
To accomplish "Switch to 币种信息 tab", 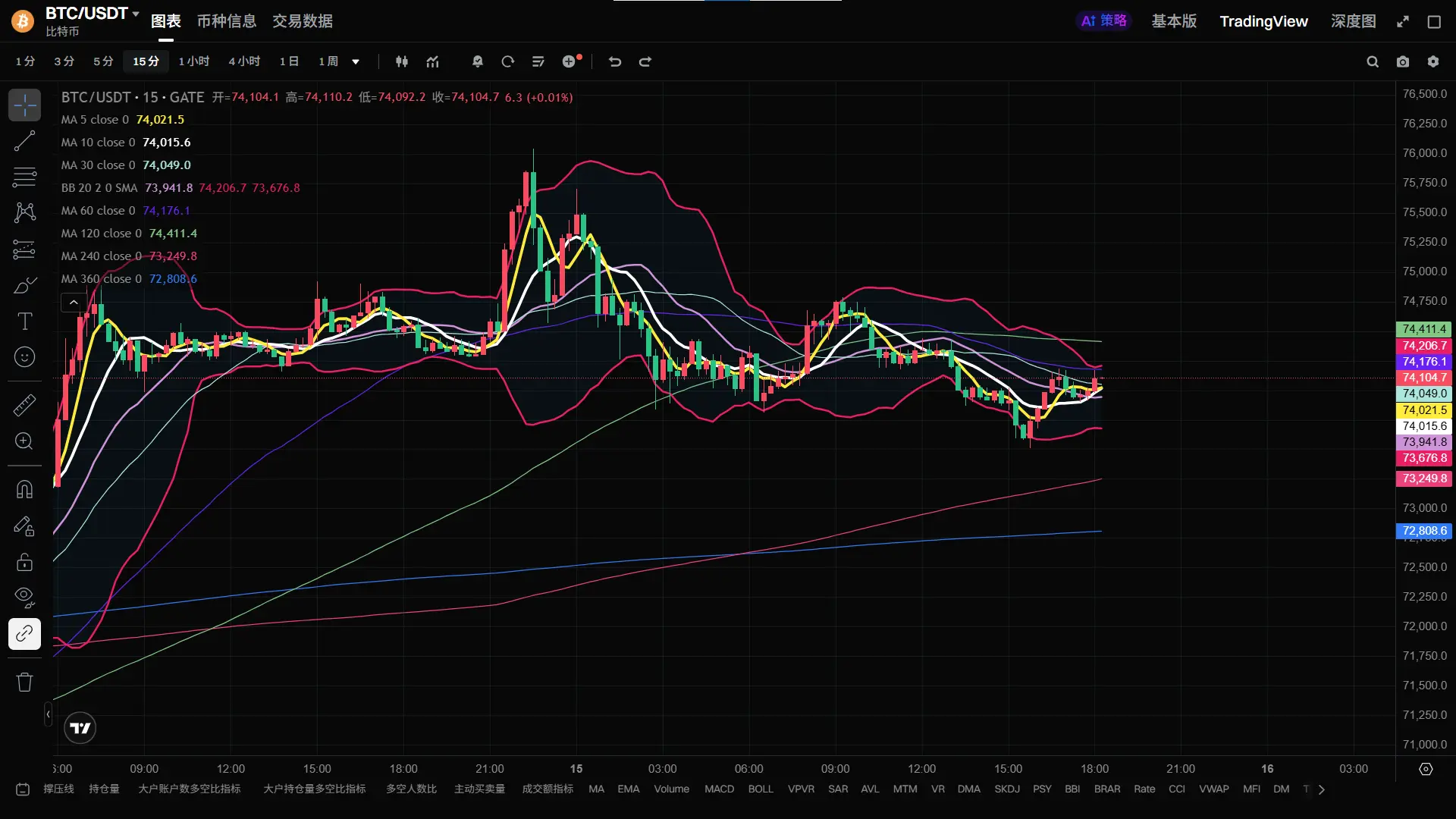I will pos(226,21).
